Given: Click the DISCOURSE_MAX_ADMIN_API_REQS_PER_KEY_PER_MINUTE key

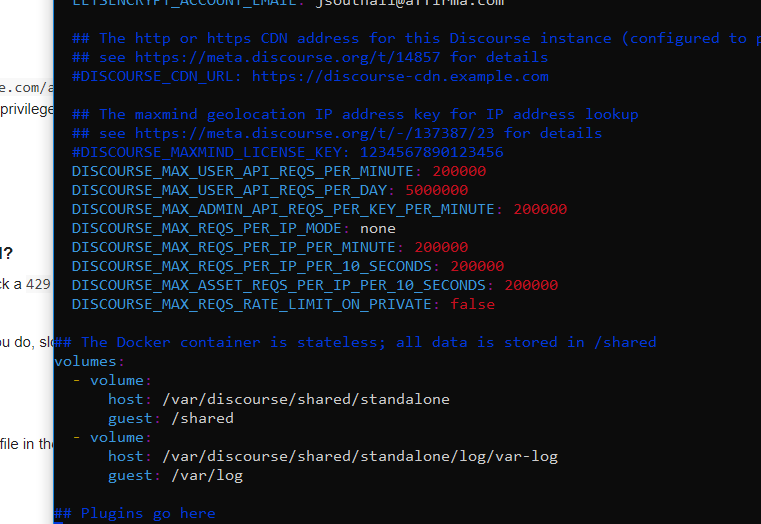Looking at the screenshot, I should click(x=283, y=209).
